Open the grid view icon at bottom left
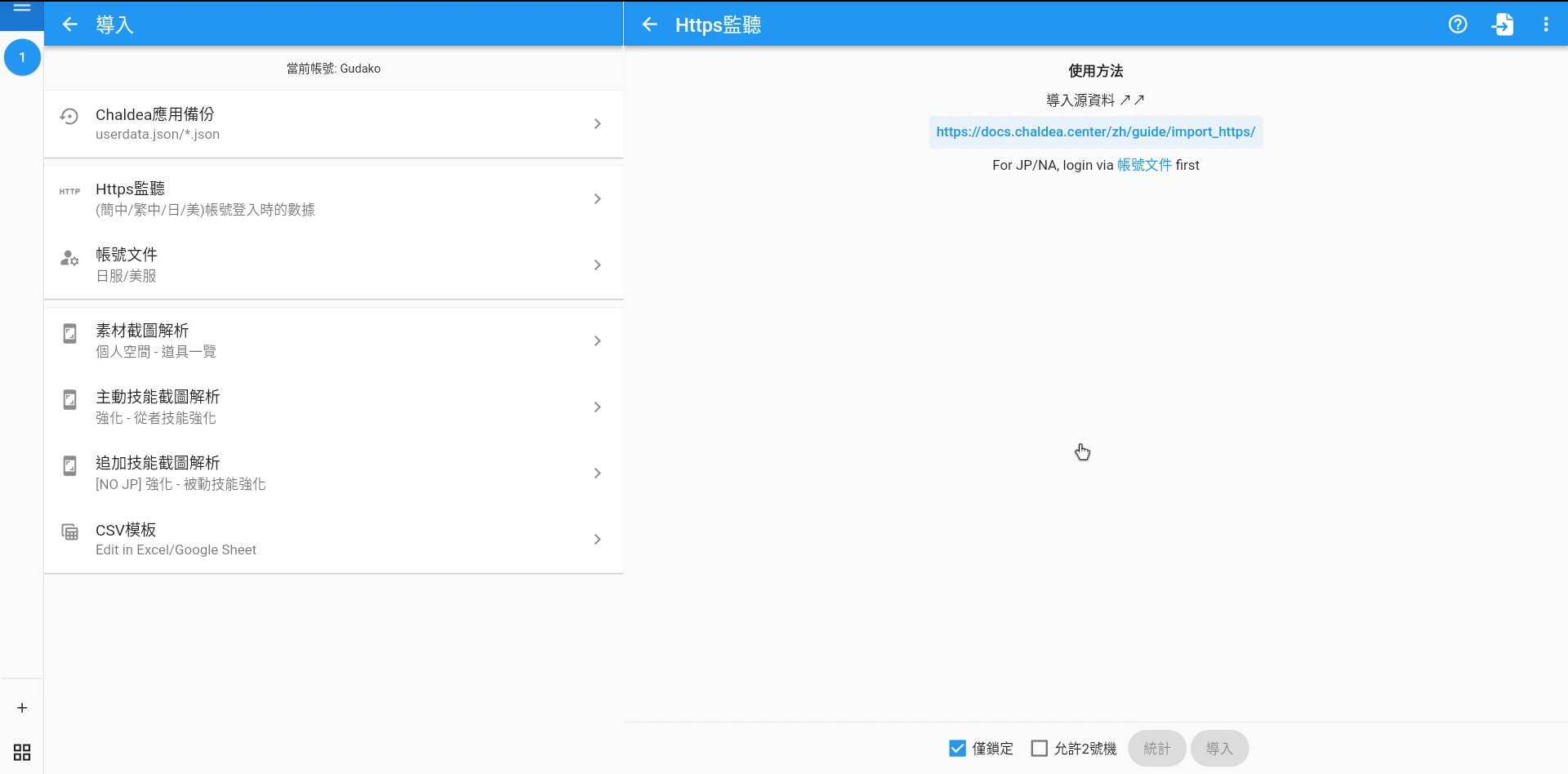 [x=22, y=752]
